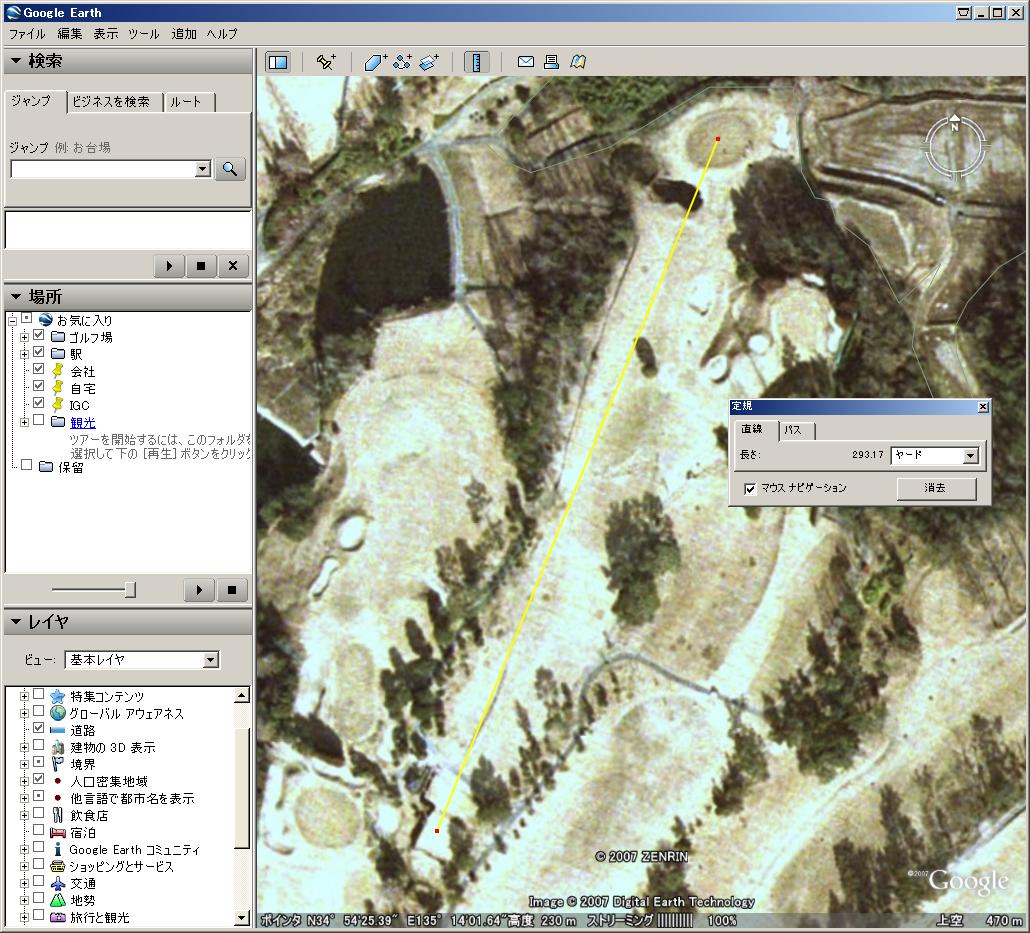Click the add image overlay icon

[x=429, y=62]
